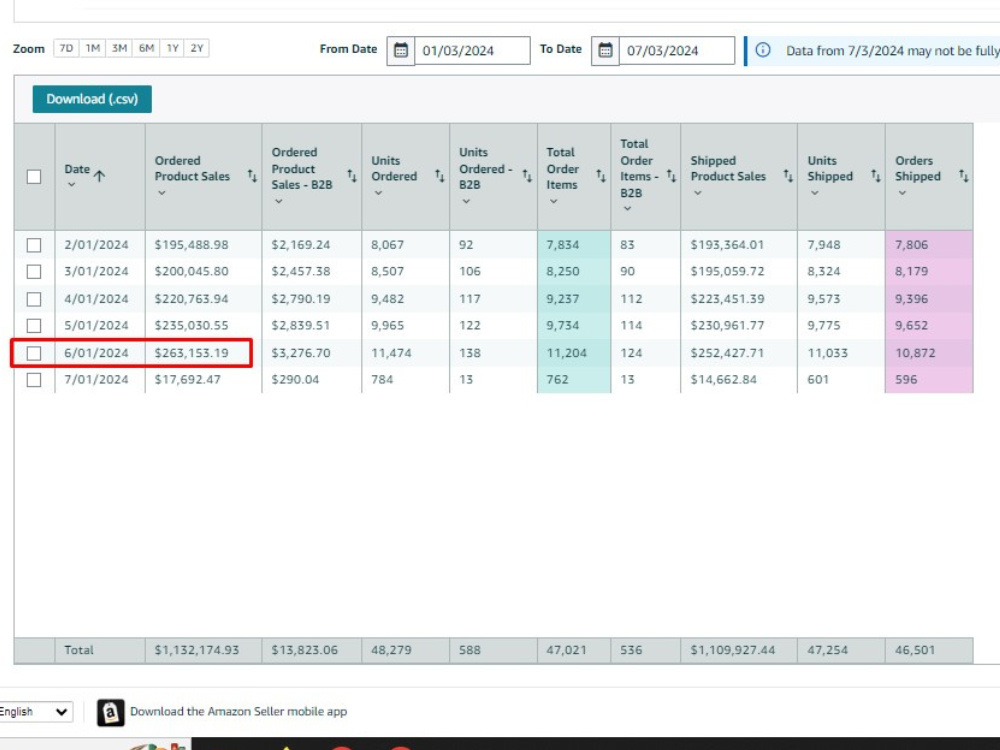Check the 3/01/2024 row checkbox

34,272
